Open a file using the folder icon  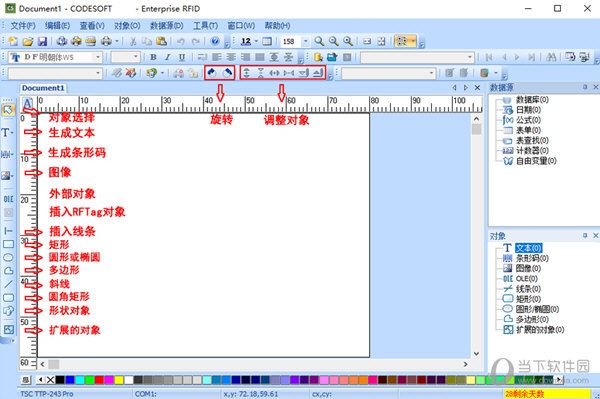tap(28, 41)
